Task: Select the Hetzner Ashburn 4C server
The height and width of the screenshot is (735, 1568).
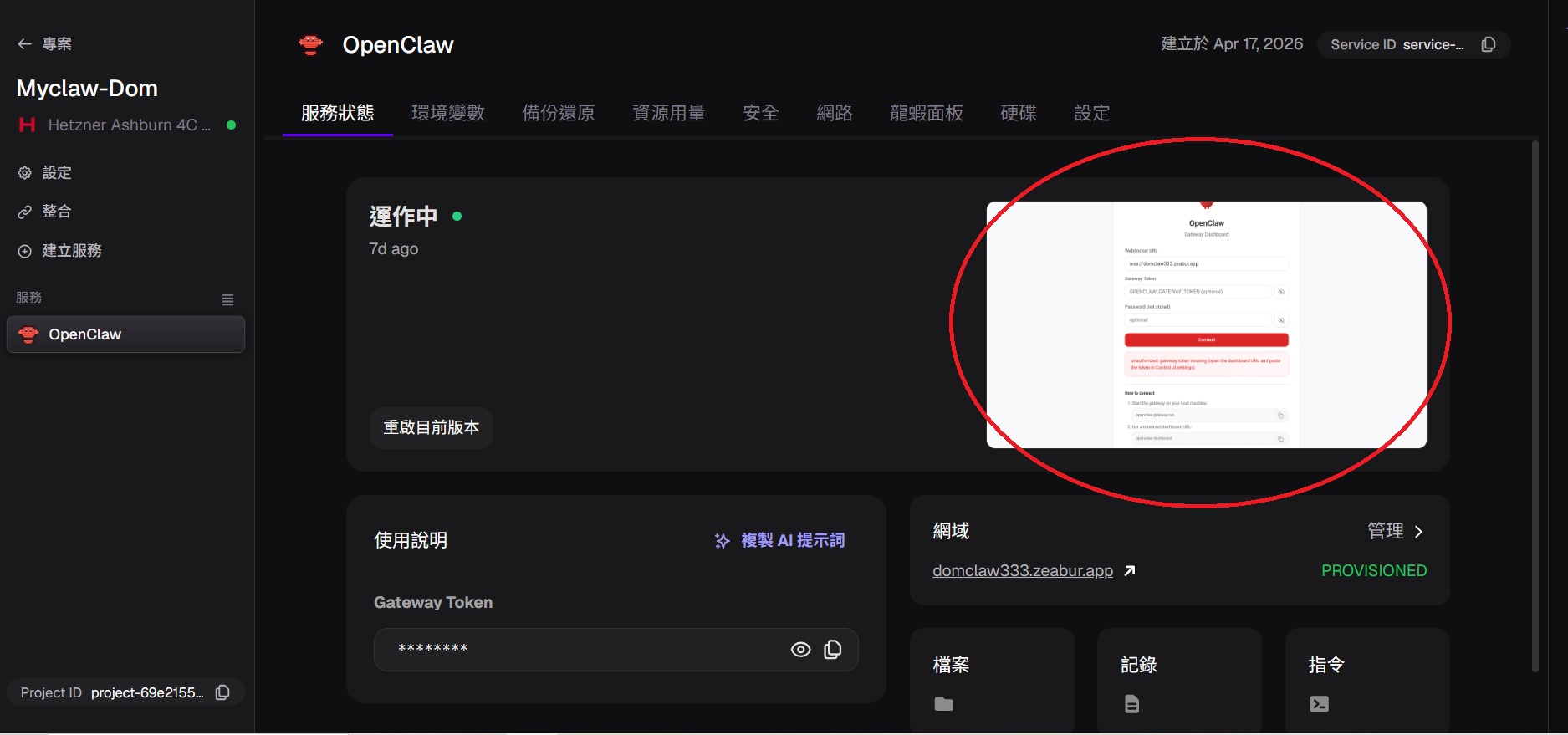Action: [127, 125]
